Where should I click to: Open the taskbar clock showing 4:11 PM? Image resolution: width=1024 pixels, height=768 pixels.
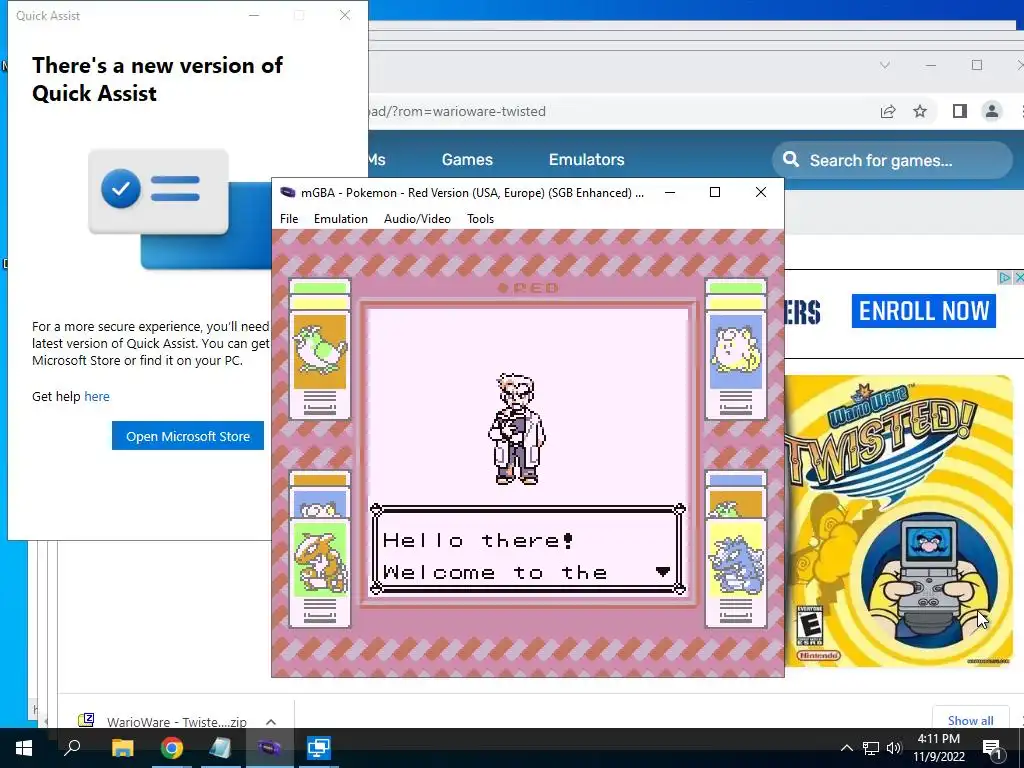click(938, 748)
